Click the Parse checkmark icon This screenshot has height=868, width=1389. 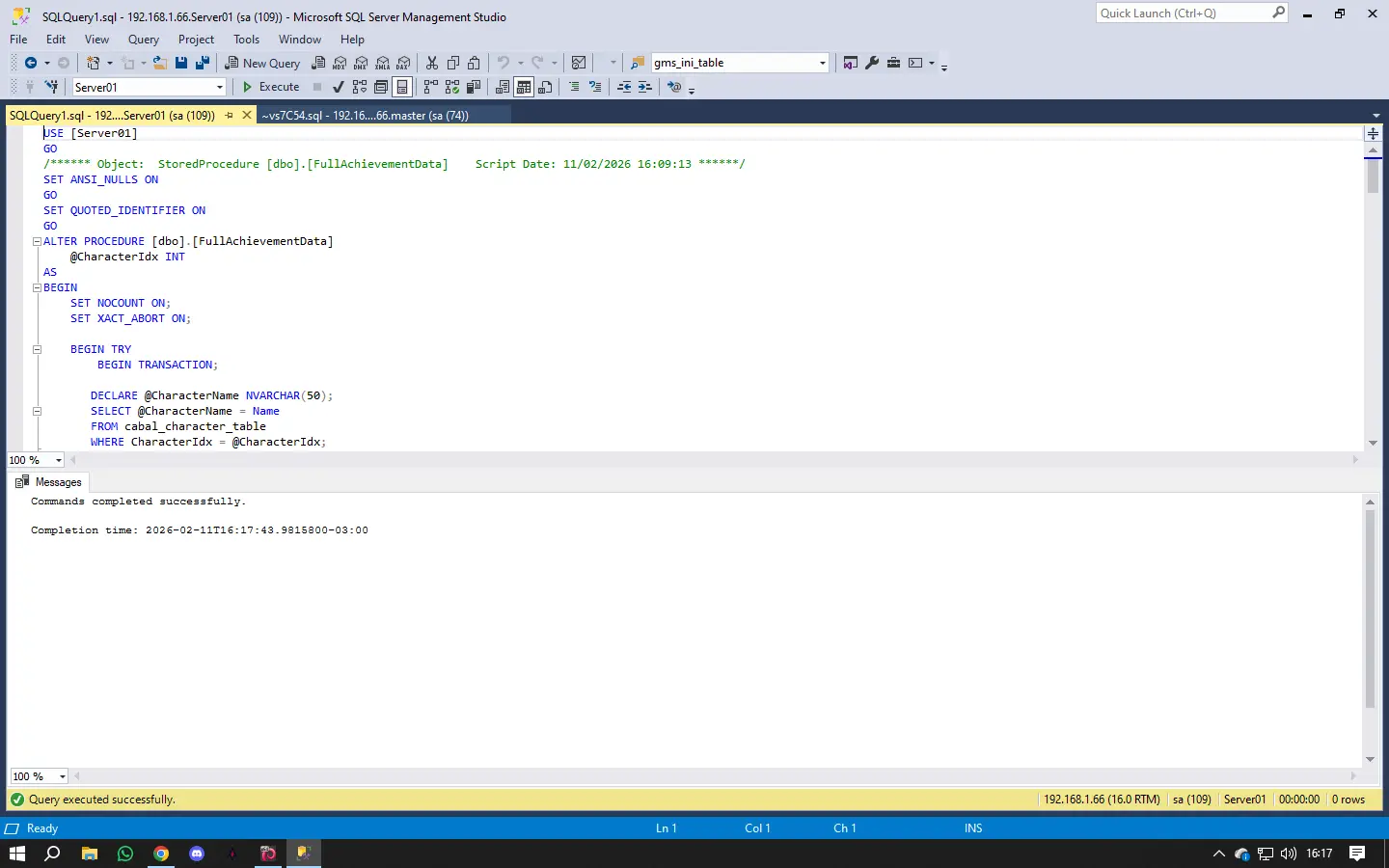pos(339,87)
